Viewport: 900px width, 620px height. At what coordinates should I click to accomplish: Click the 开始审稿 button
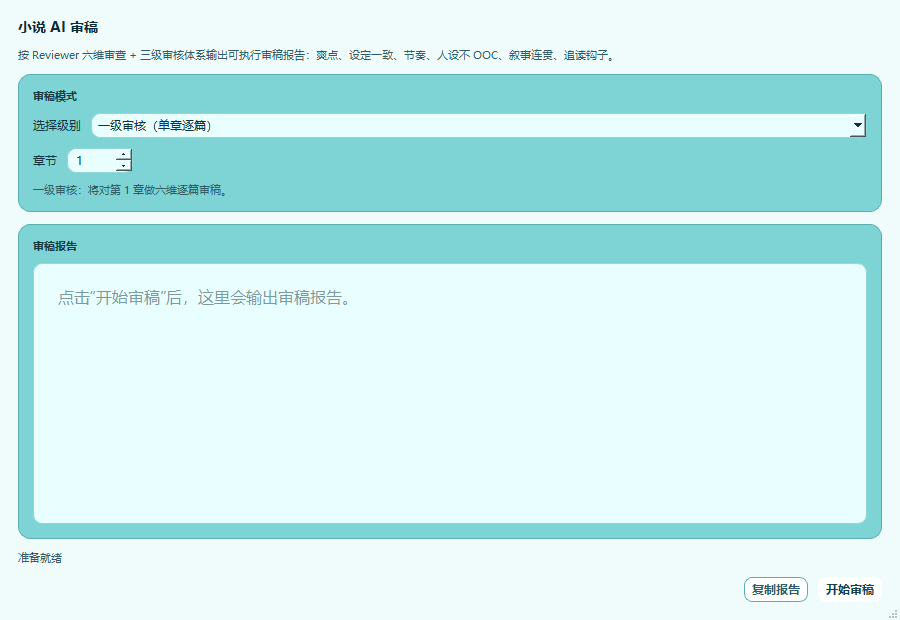(x=849, y=590)
